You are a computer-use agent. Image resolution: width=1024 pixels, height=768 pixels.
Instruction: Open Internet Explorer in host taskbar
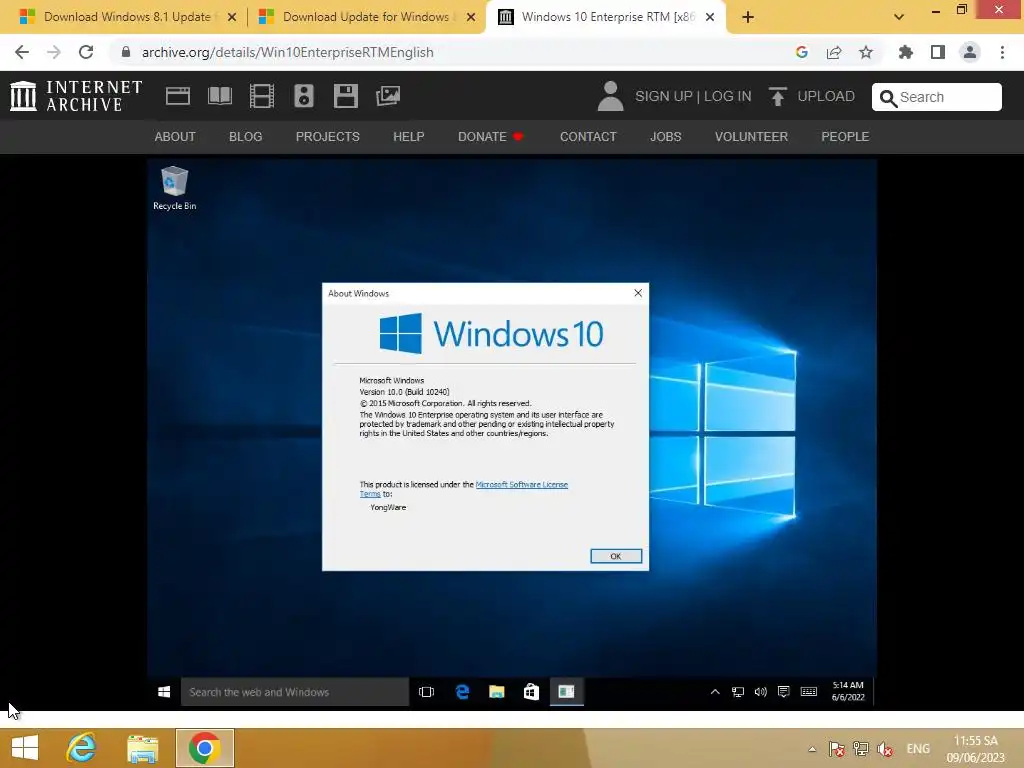click(x=81, y=748)
